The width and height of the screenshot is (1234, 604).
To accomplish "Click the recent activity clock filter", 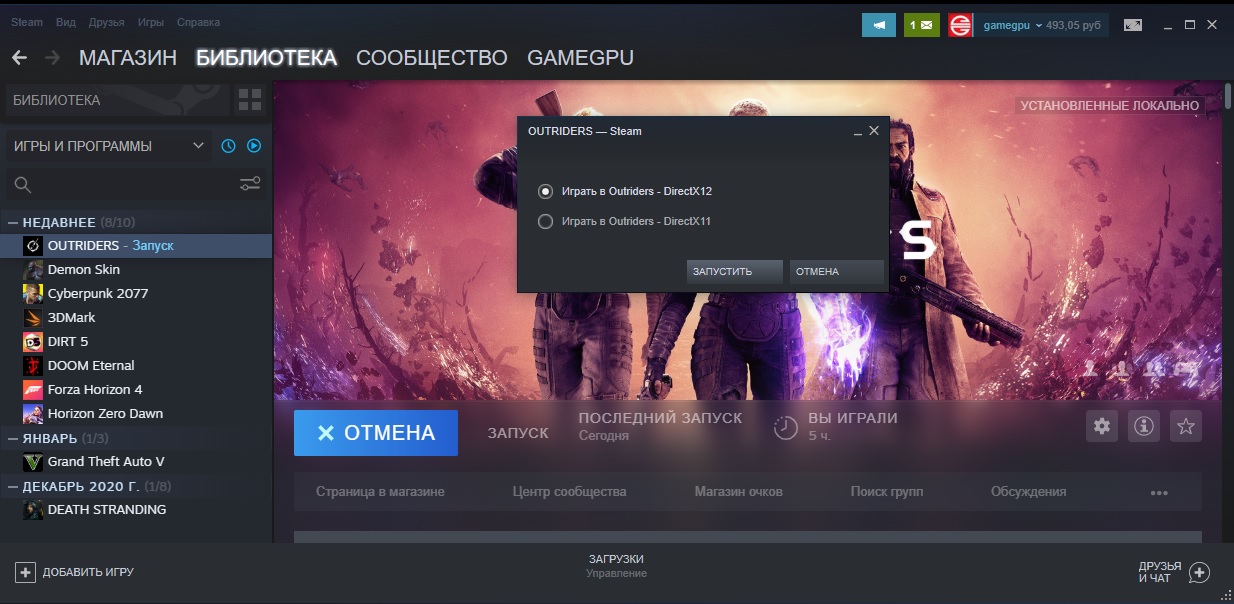I will pos(228,146).
